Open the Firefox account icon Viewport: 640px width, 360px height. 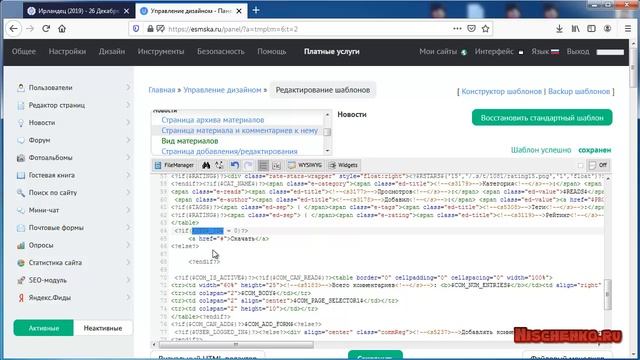pos(608,29)
